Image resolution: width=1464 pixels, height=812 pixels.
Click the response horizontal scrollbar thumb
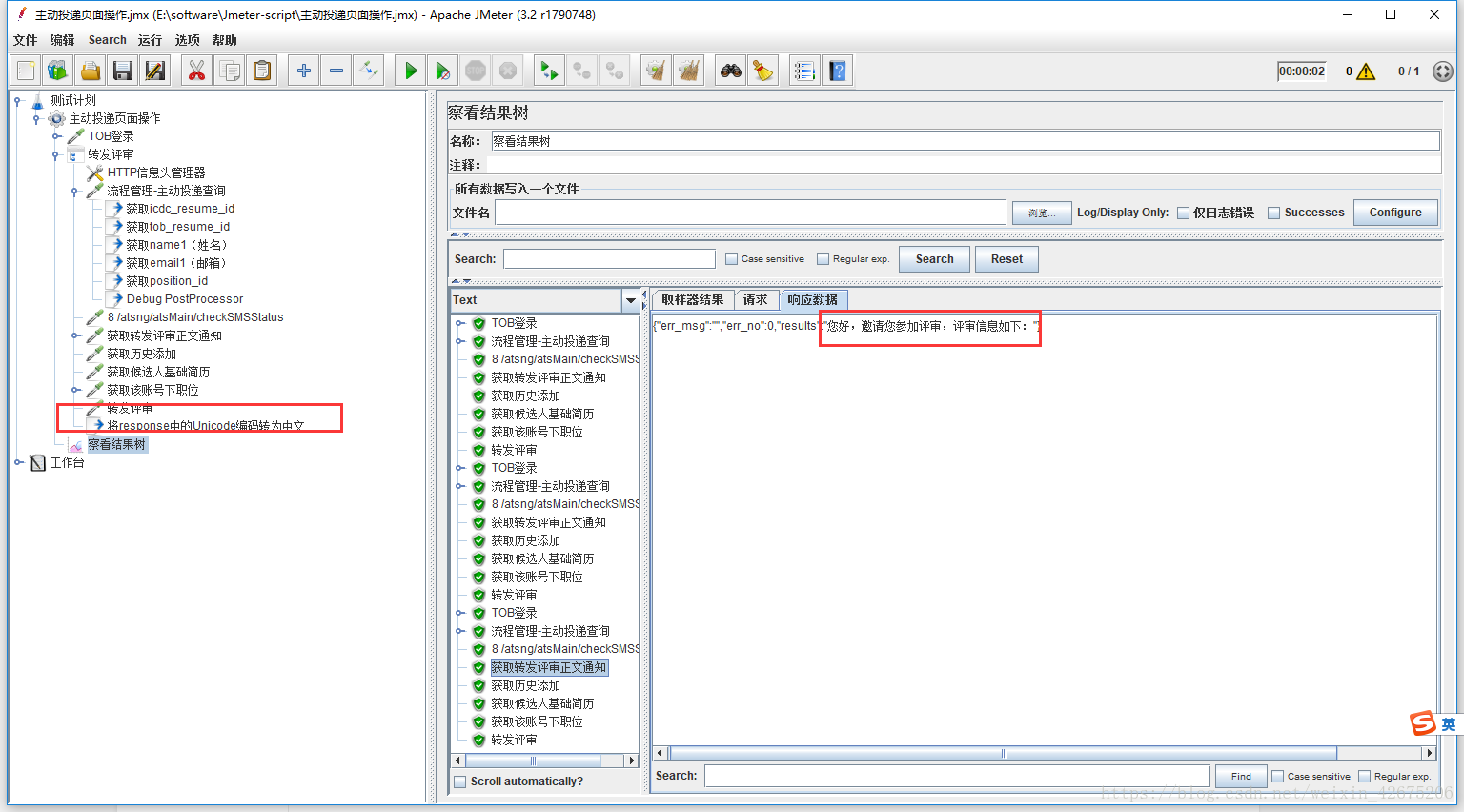(1004, 753)
